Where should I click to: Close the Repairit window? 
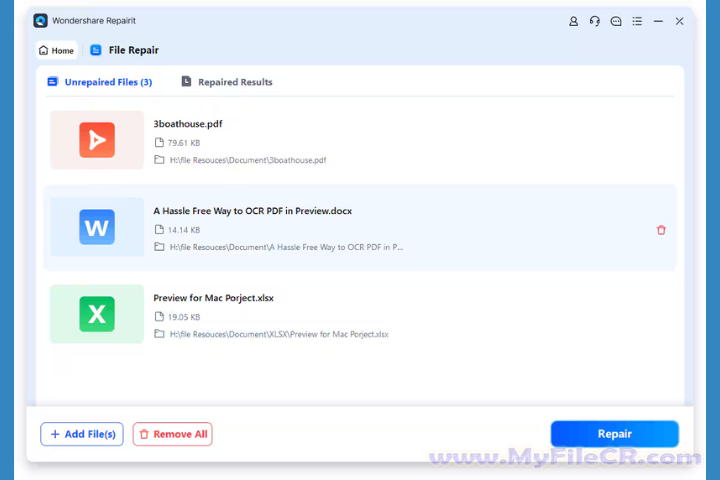(x=679, y=21)
